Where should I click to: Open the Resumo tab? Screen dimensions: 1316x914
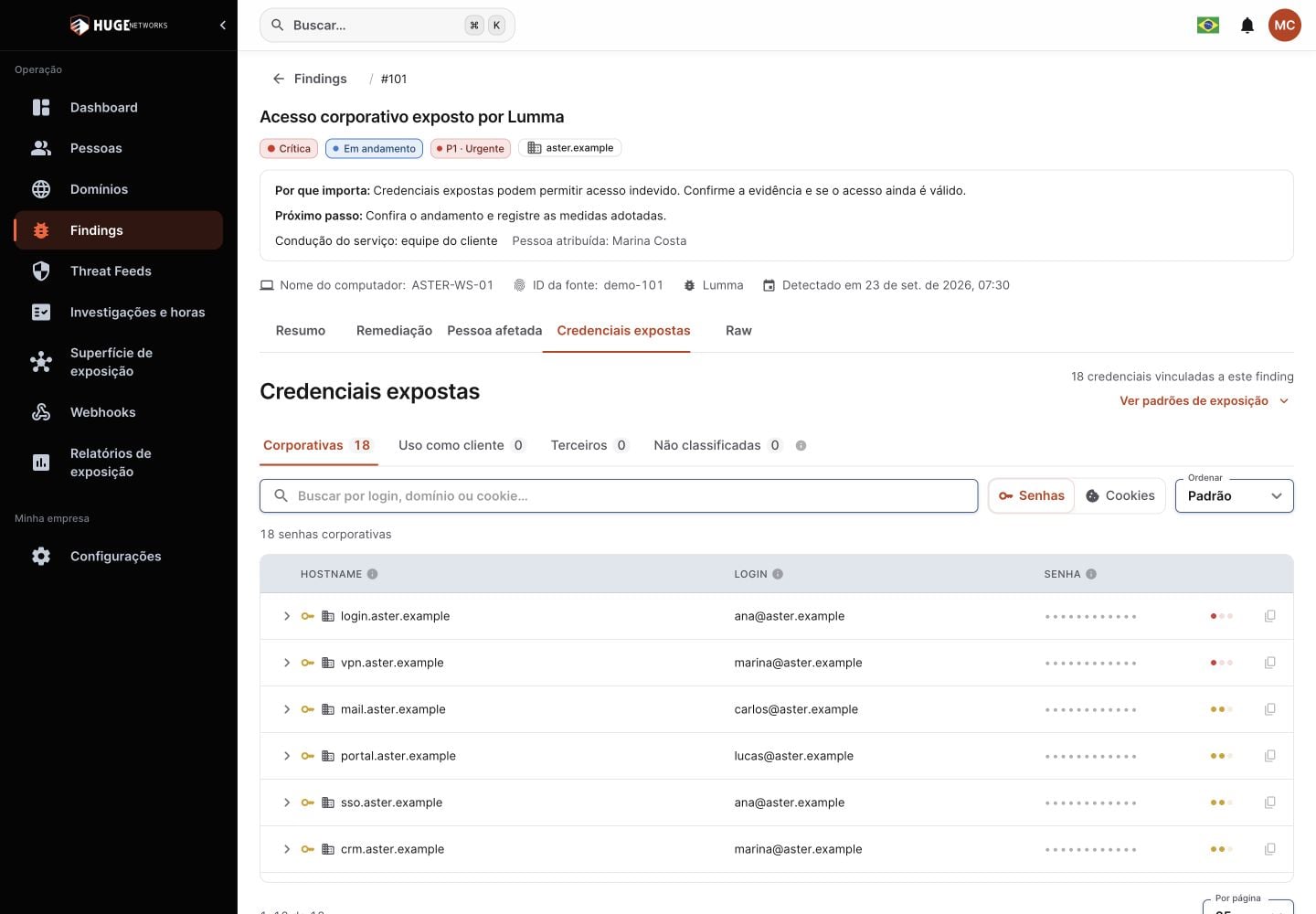pyautogui.click(x=301, y=331)
